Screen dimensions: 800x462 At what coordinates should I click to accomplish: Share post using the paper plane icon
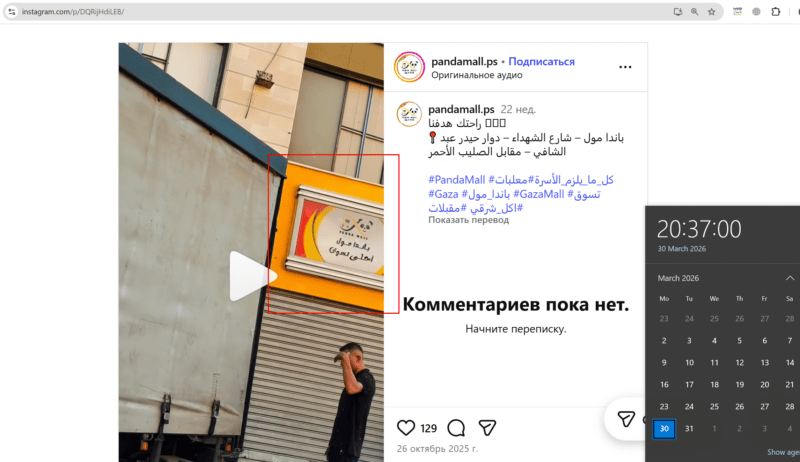click(487, 428)
